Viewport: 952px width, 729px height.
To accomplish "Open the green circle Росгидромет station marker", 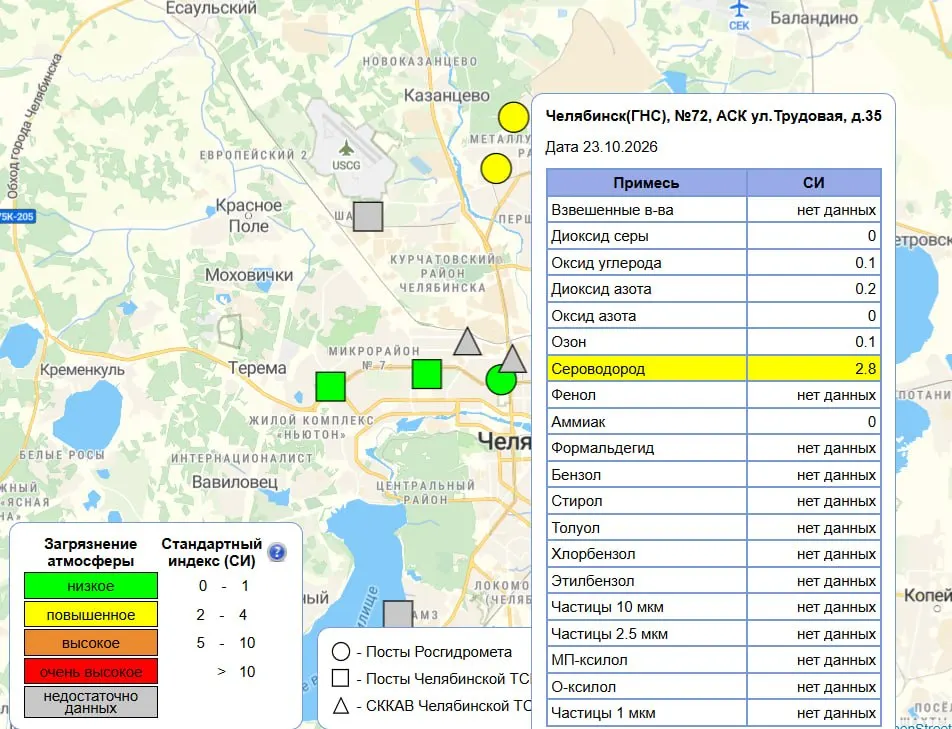I will [x=501, y=381].
